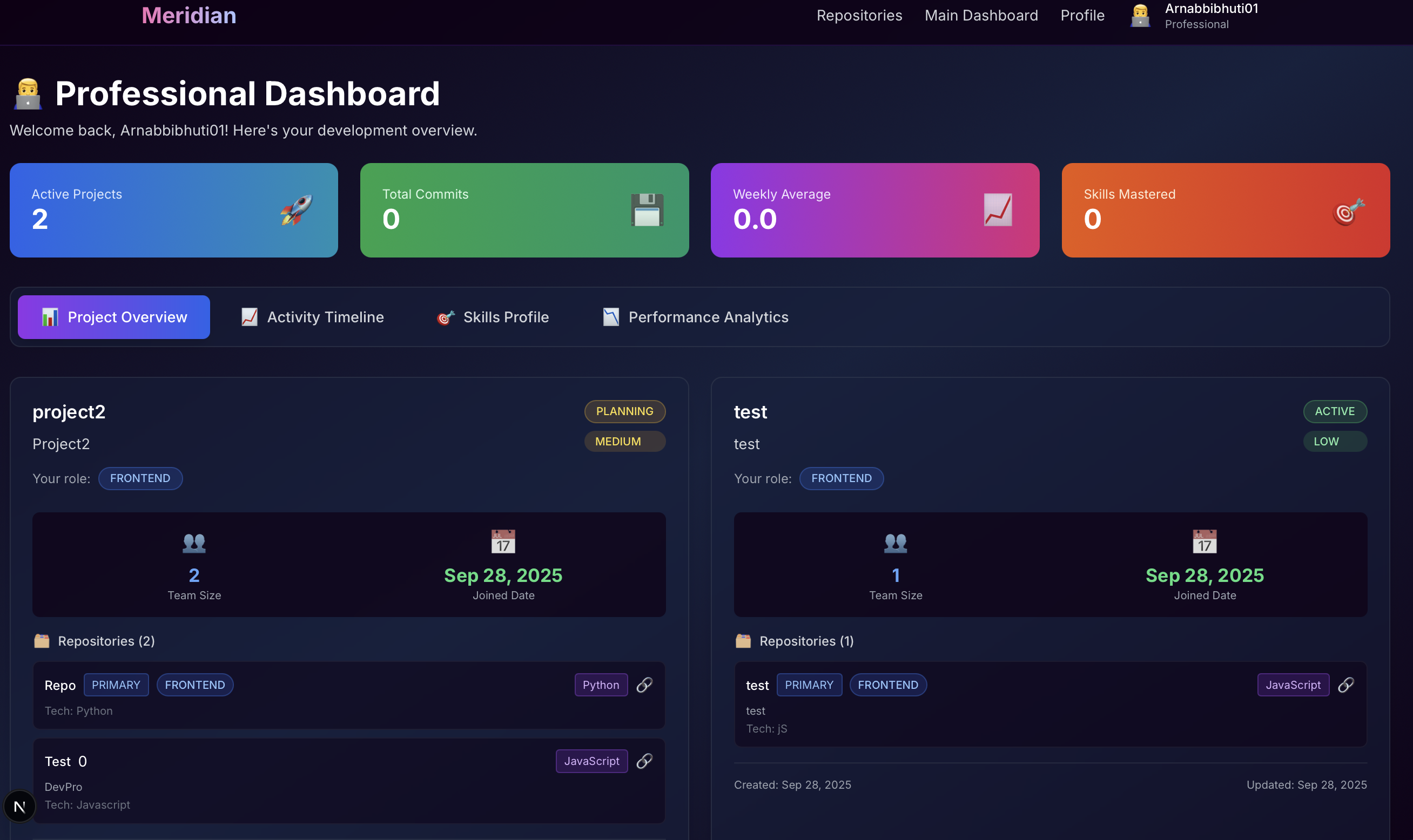
Task: Click the Meridian logo
Action: coord(189,15)
